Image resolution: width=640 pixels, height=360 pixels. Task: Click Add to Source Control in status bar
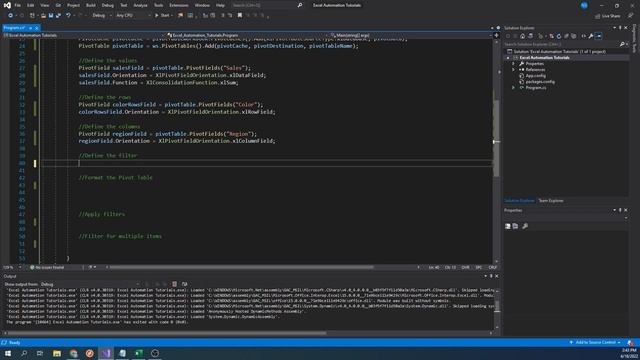click(595, 342)
